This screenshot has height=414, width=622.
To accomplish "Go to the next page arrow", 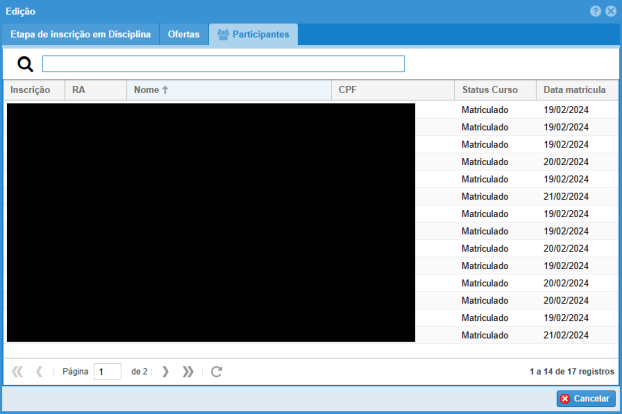I will click(166, 371).
